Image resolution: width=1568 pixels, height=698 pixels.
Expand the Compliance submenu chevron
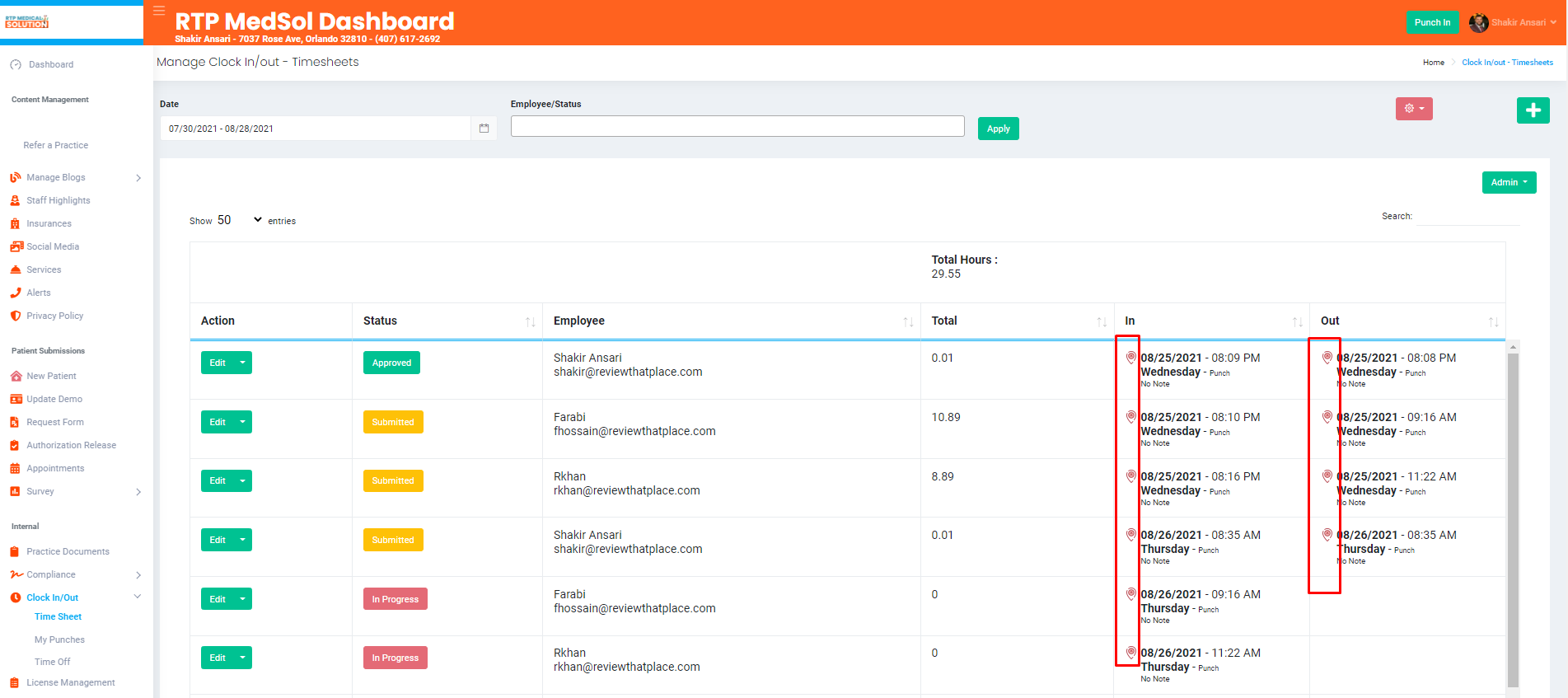(138, 575)
